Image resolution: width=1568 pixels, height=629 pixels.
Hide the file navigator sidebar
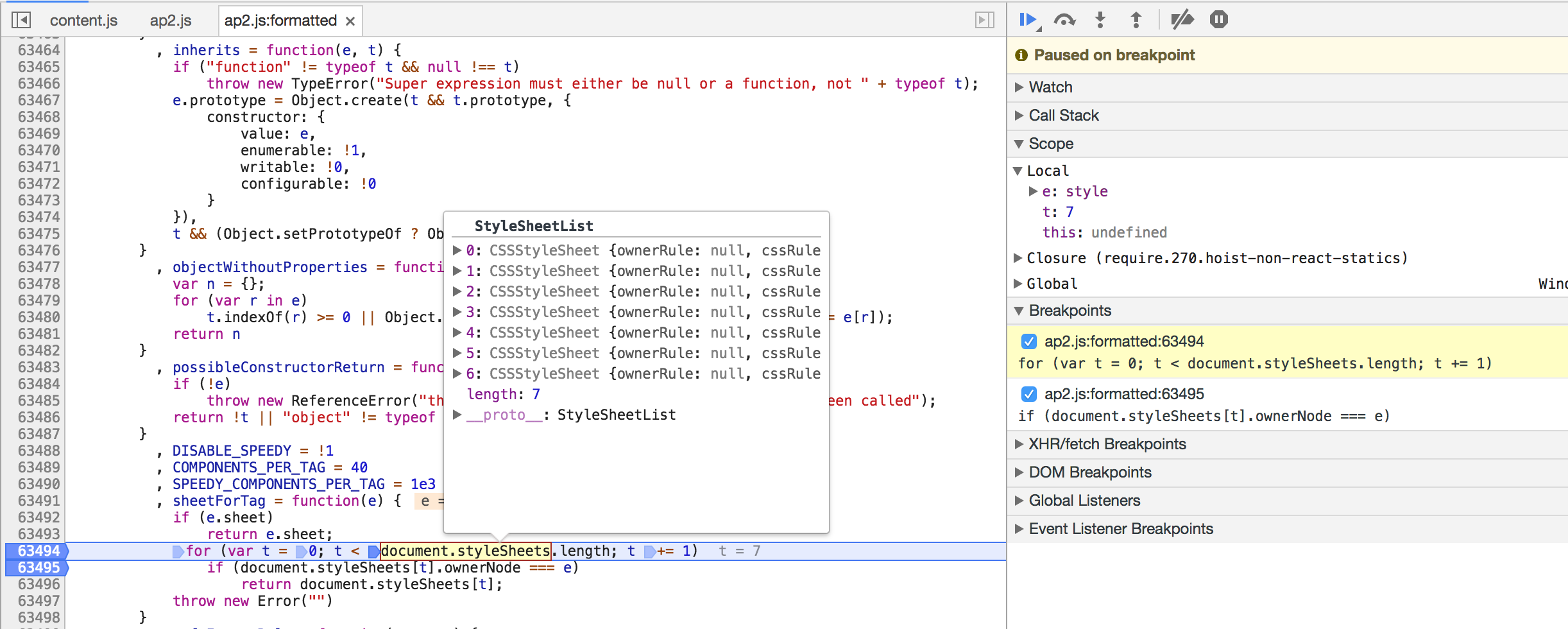[21, 19]
